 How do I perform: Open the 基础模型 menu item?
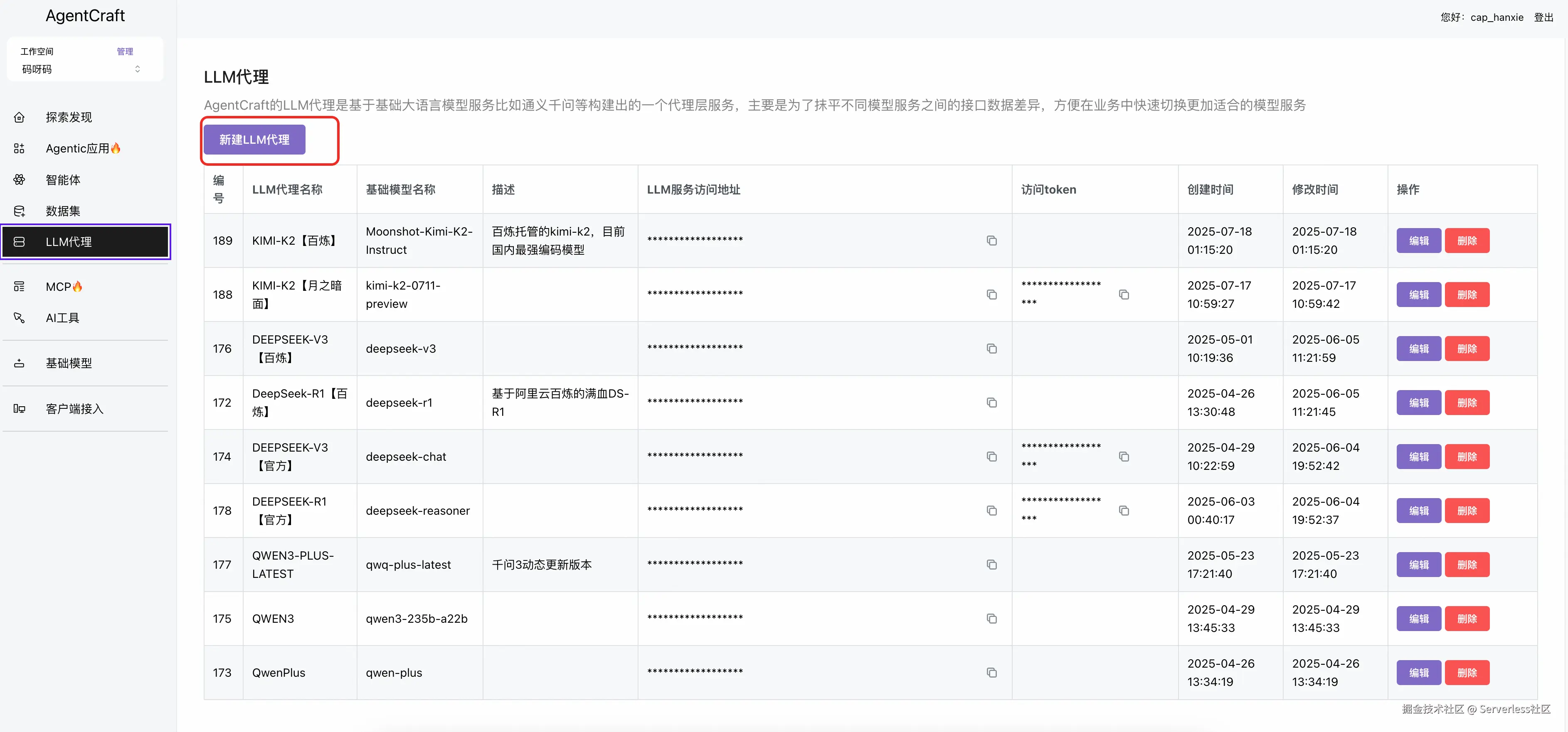click(x=69, y=363)
